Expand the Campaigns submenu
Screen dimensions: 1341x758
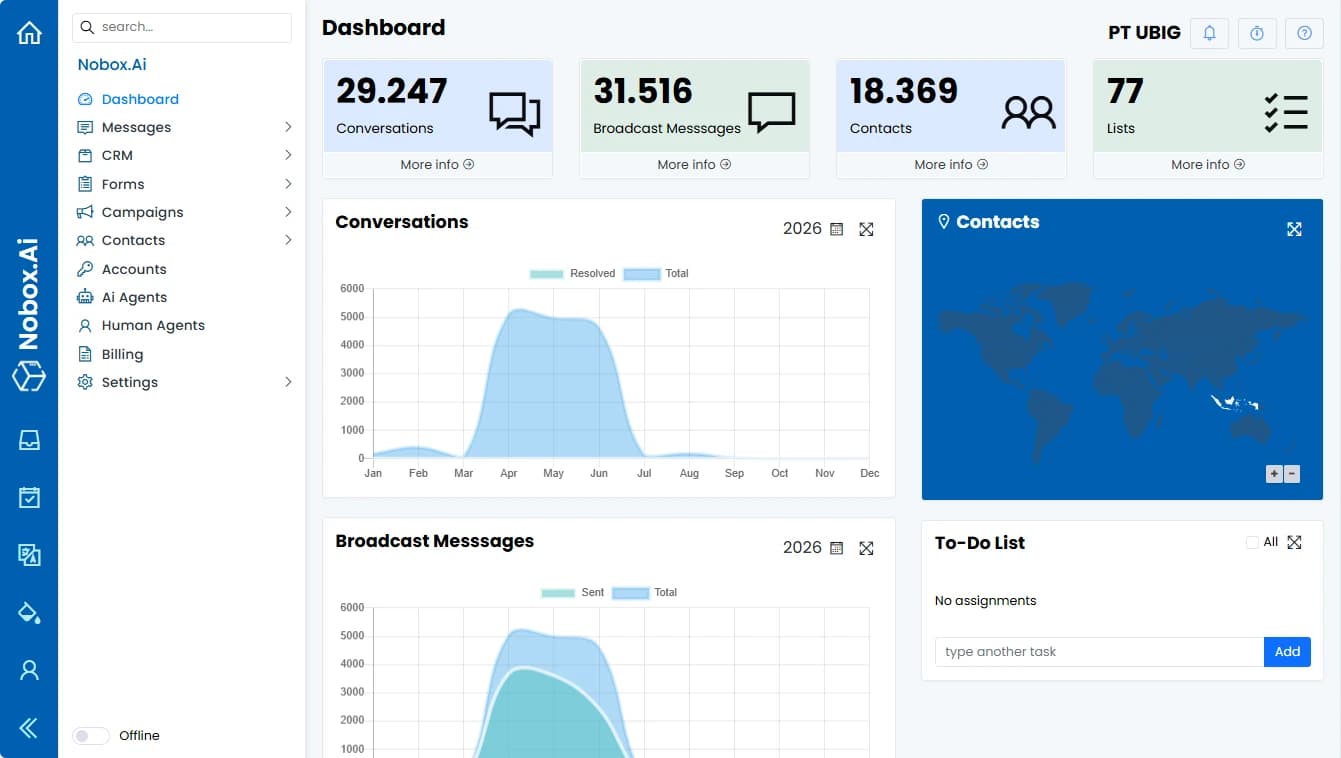pyautogui.click(x=288, y=212)
